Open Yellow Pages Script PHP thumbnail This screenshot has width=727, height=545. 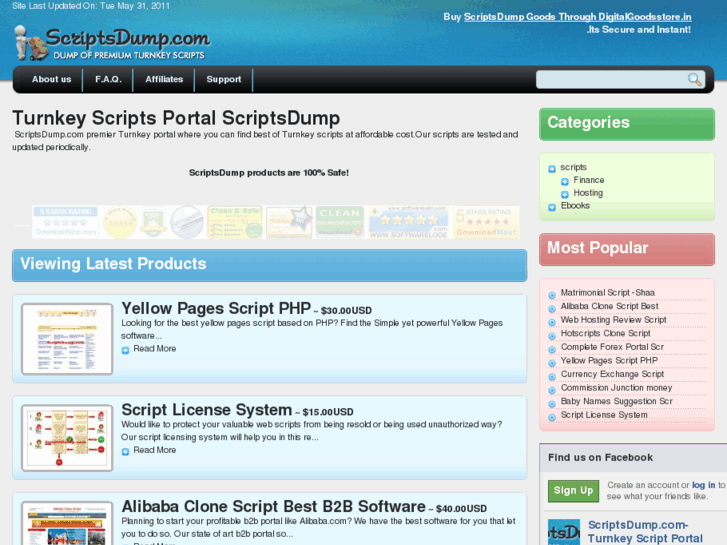point(67,339)
